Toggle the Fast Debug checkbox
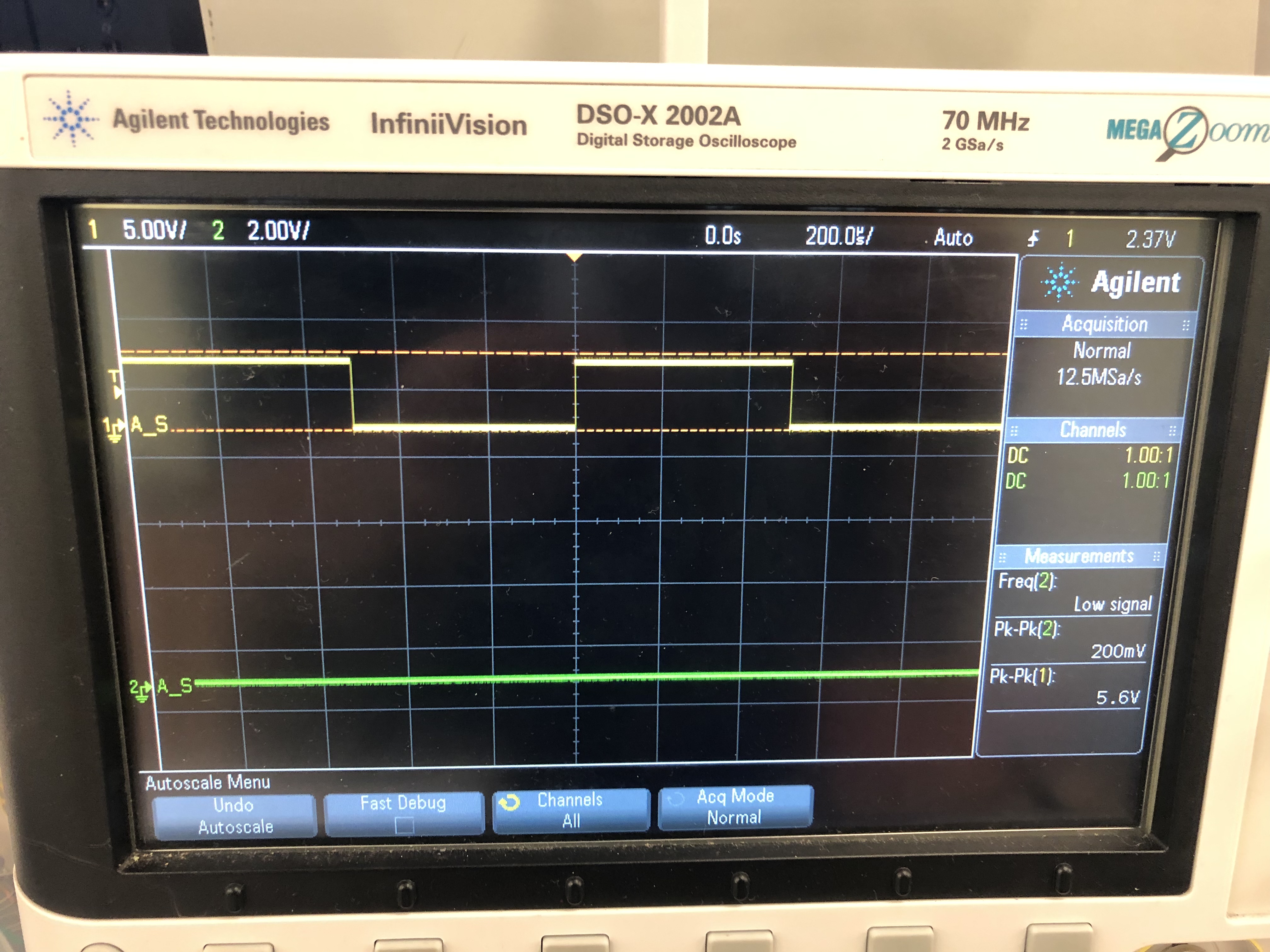The height and width of the screenshot is (952, 1270). (x=404, y=826)
